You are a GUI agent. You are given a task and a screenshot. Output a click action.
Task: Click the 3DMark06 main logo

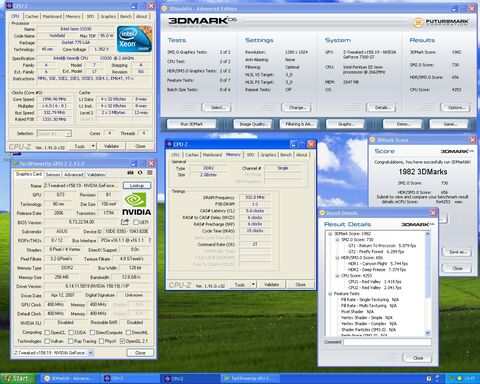pos(202,21)
